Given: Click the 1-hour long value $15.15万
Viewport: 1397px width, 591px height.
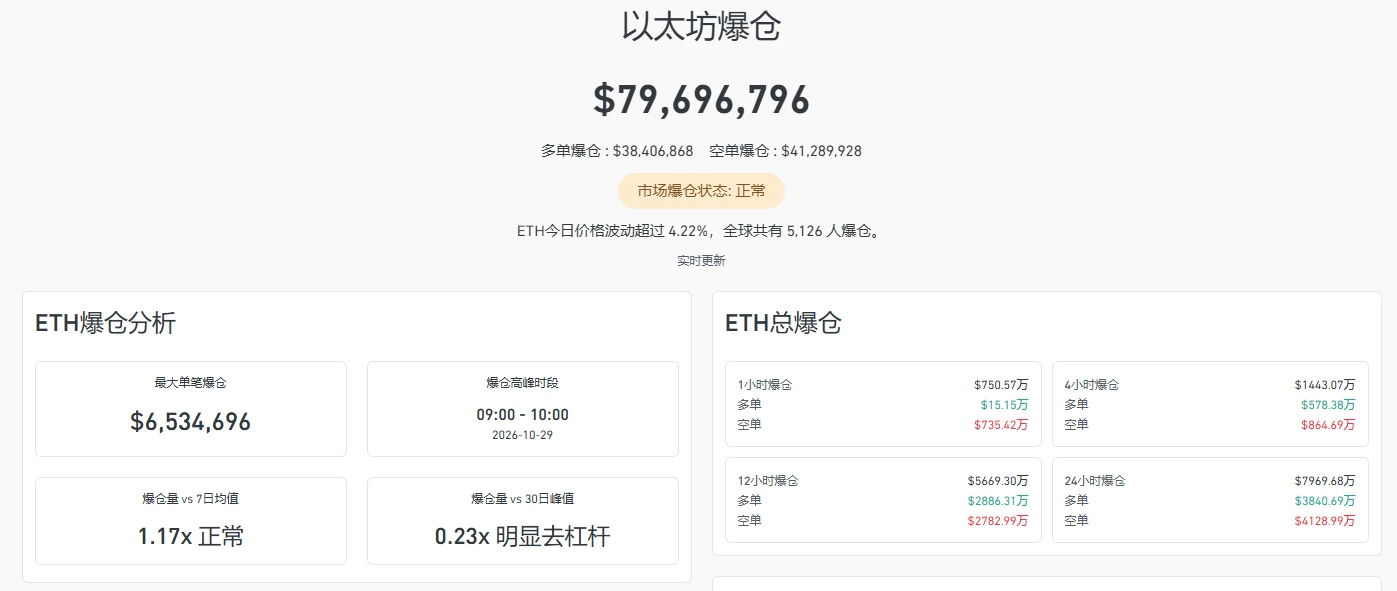Looking at the screenshot, I should 1004,405.
